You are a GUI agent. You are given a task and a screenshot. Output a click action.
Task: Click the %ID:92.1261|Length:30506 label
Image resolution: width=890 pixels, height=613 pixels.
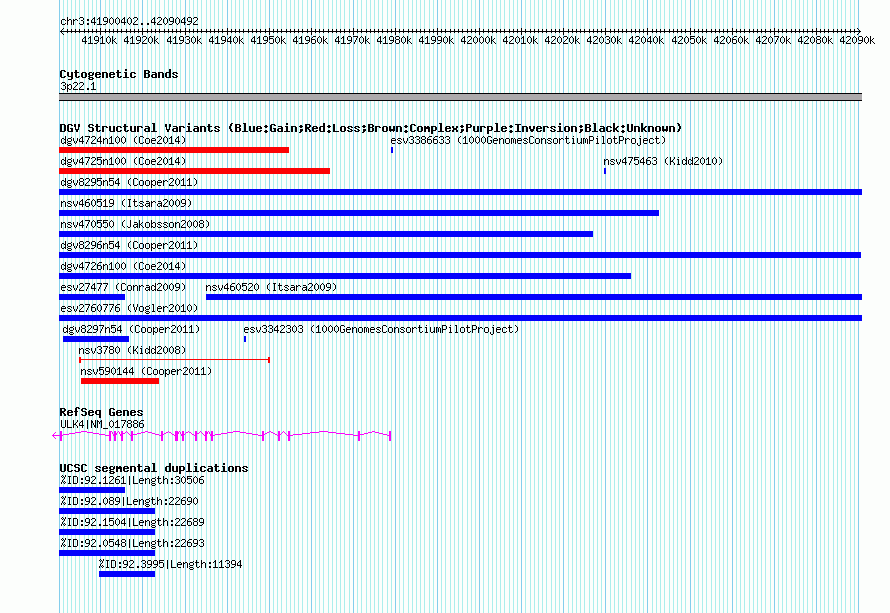click(x=132, y=480)
